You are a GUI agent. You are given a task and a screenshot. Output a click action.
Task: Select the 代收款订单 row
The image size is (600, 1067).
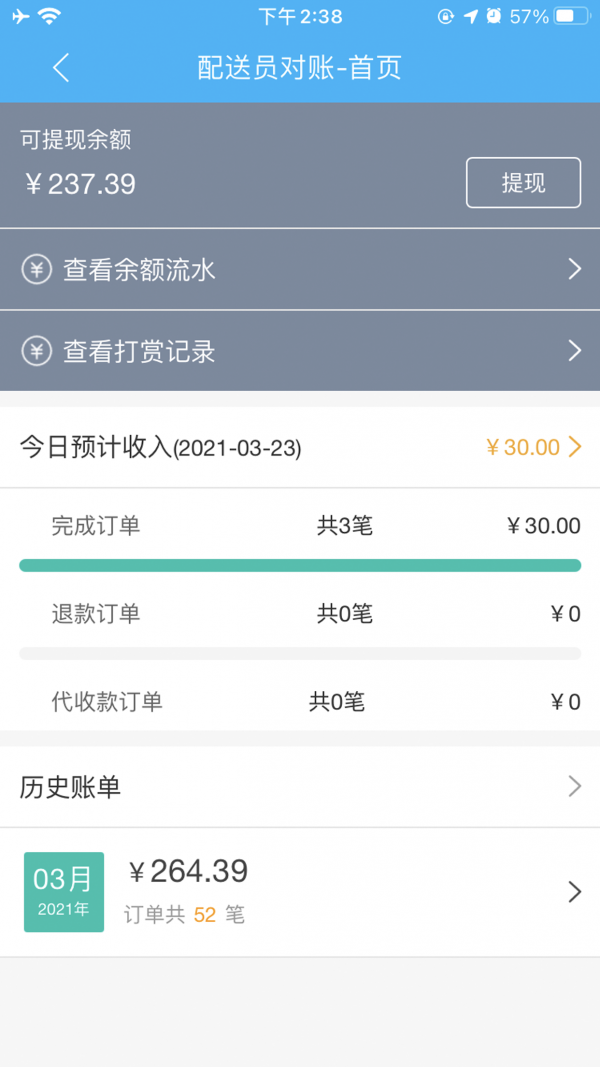(x=300, y=702)
